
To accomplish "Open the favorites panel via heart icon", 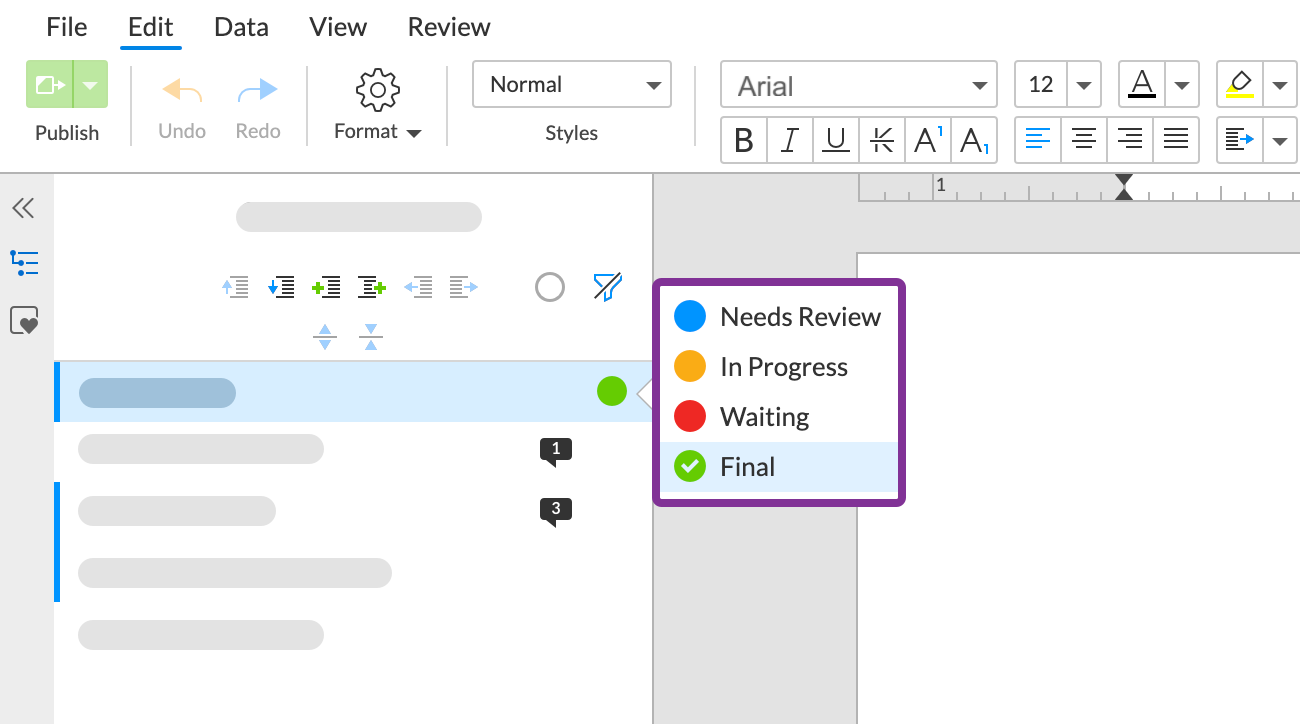I will (24, 321).
